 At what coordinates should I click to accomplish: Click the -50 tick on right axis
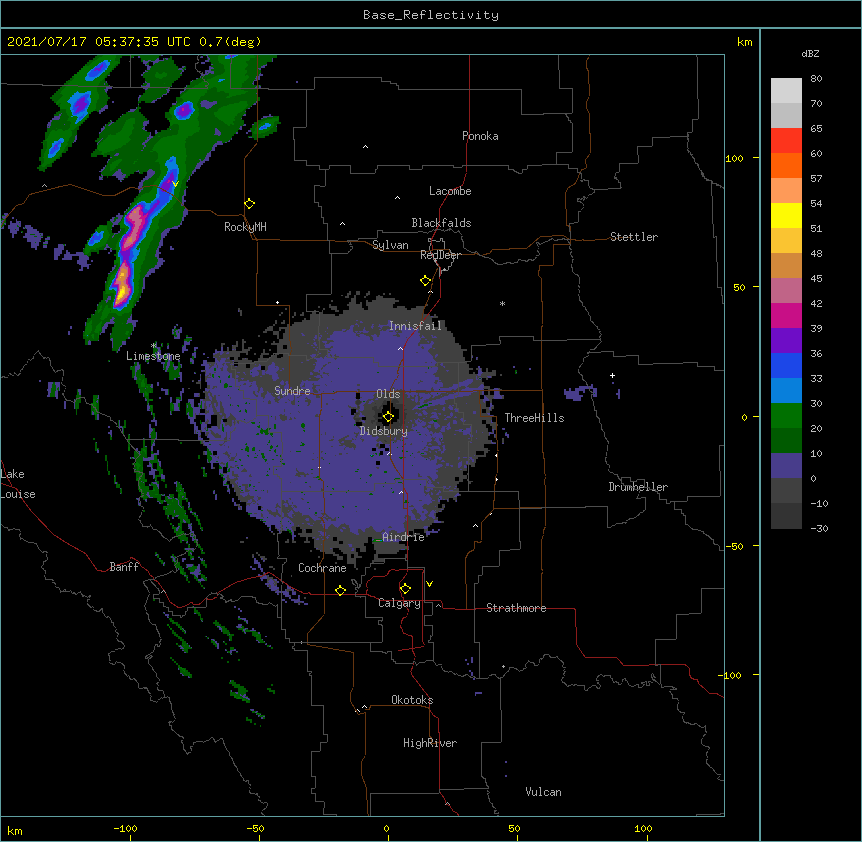pos(734,546)
